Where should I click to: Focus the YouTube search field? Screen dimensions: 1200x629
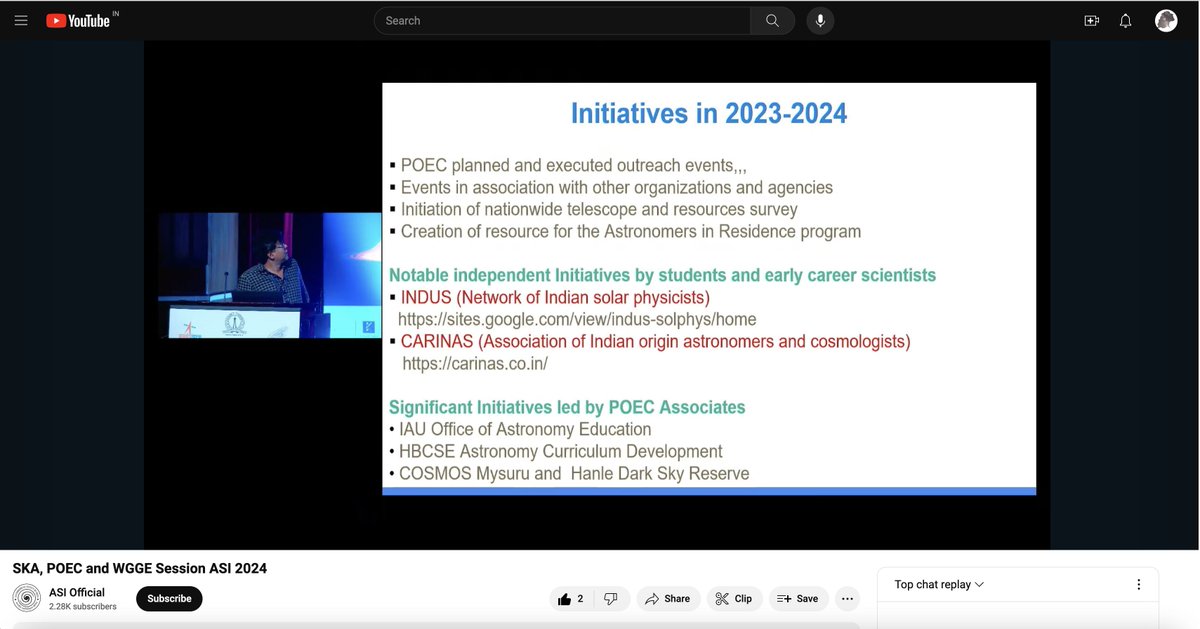point(562,21)
